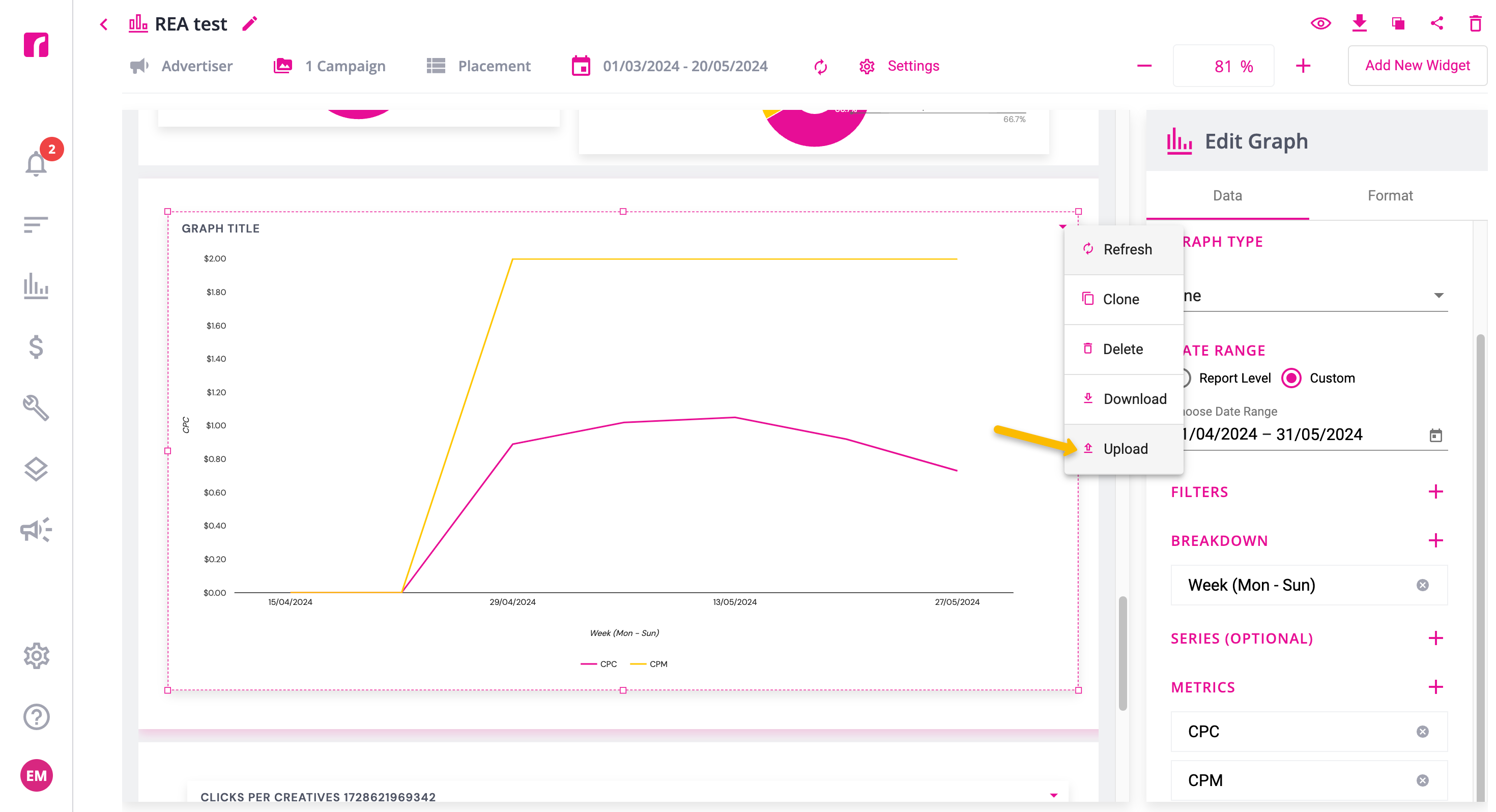The image size is (1496, 812).
Task: Delete the report with trash icon
Action: click(x=1475, y=23)
